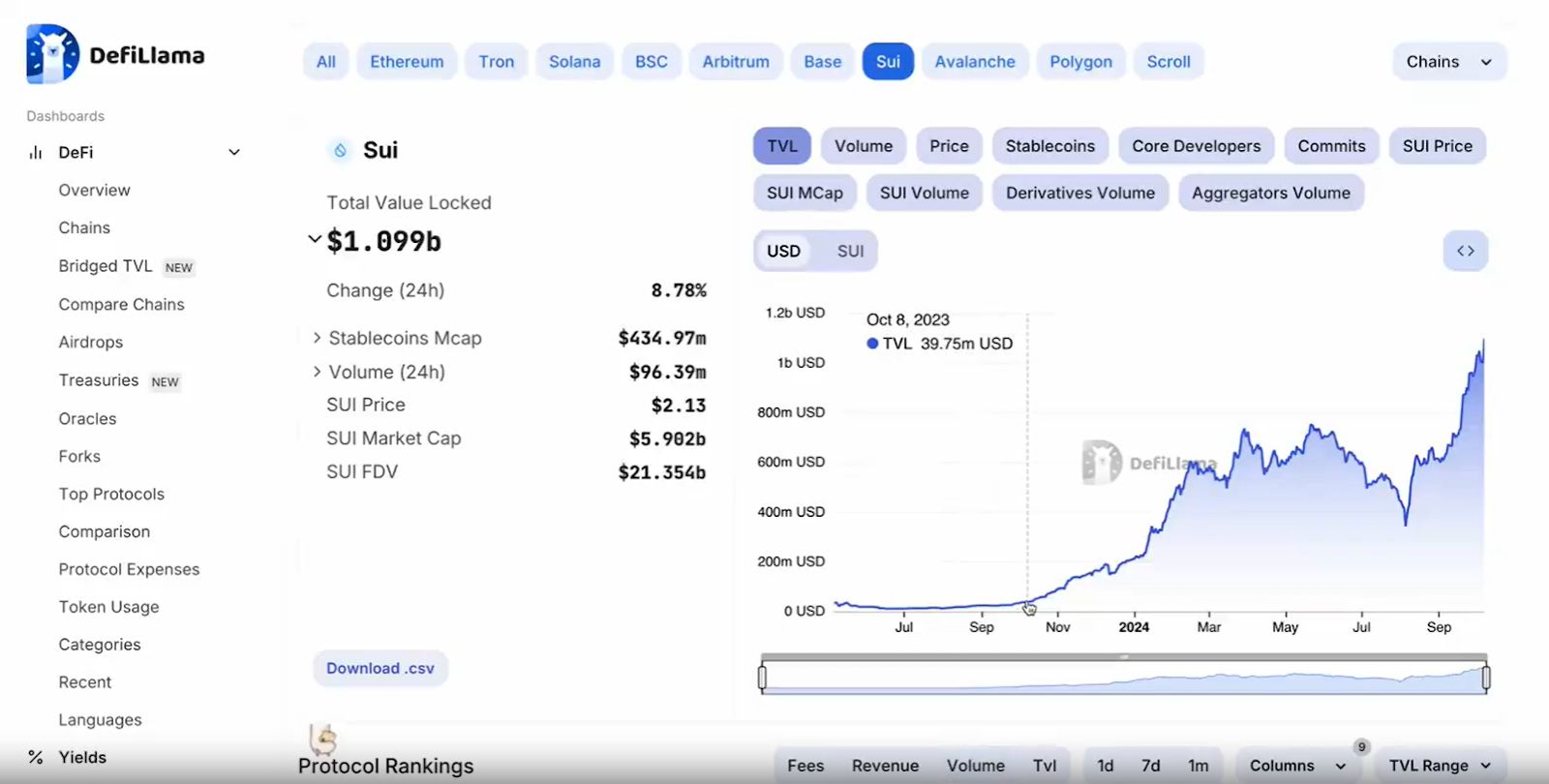
Task: Select the Avalanche chain tab
Action: tap(975, 62)
